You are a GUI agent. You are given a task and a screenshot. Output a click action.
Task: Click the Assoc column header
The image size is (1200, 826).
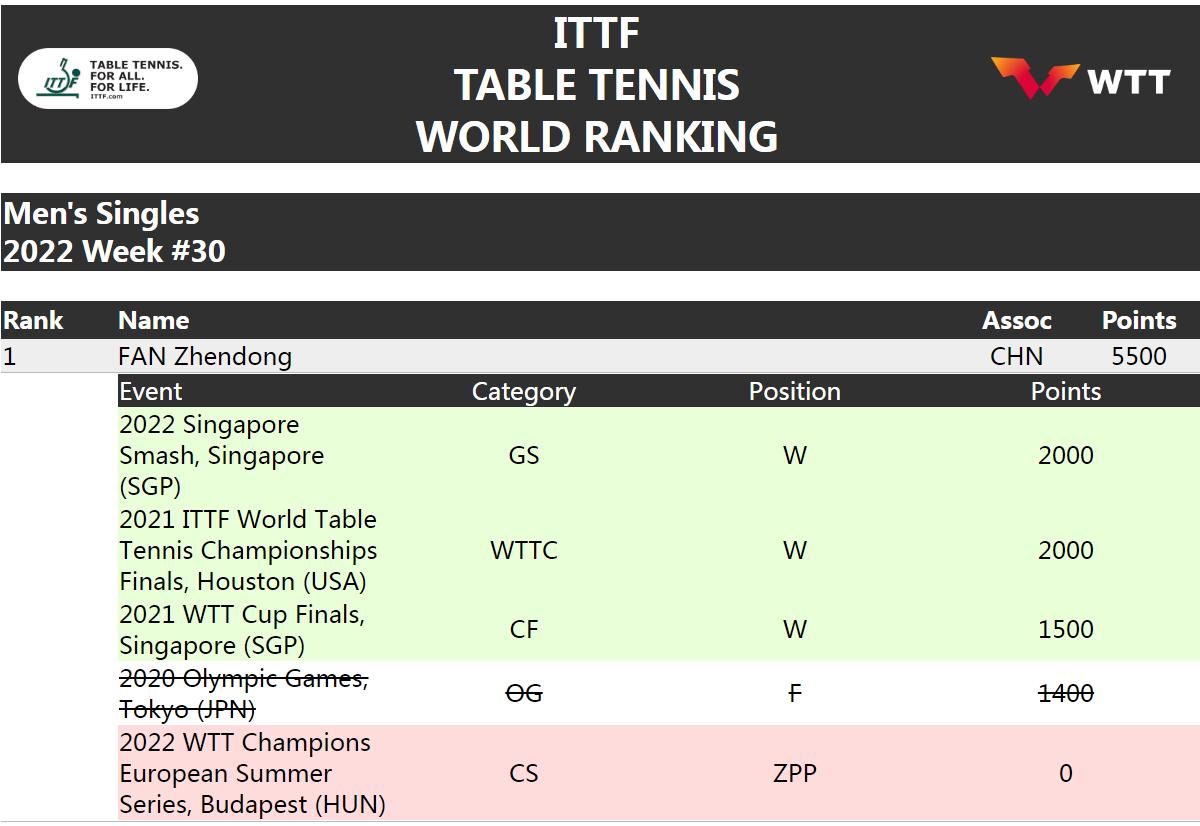tap(1016, 320)
